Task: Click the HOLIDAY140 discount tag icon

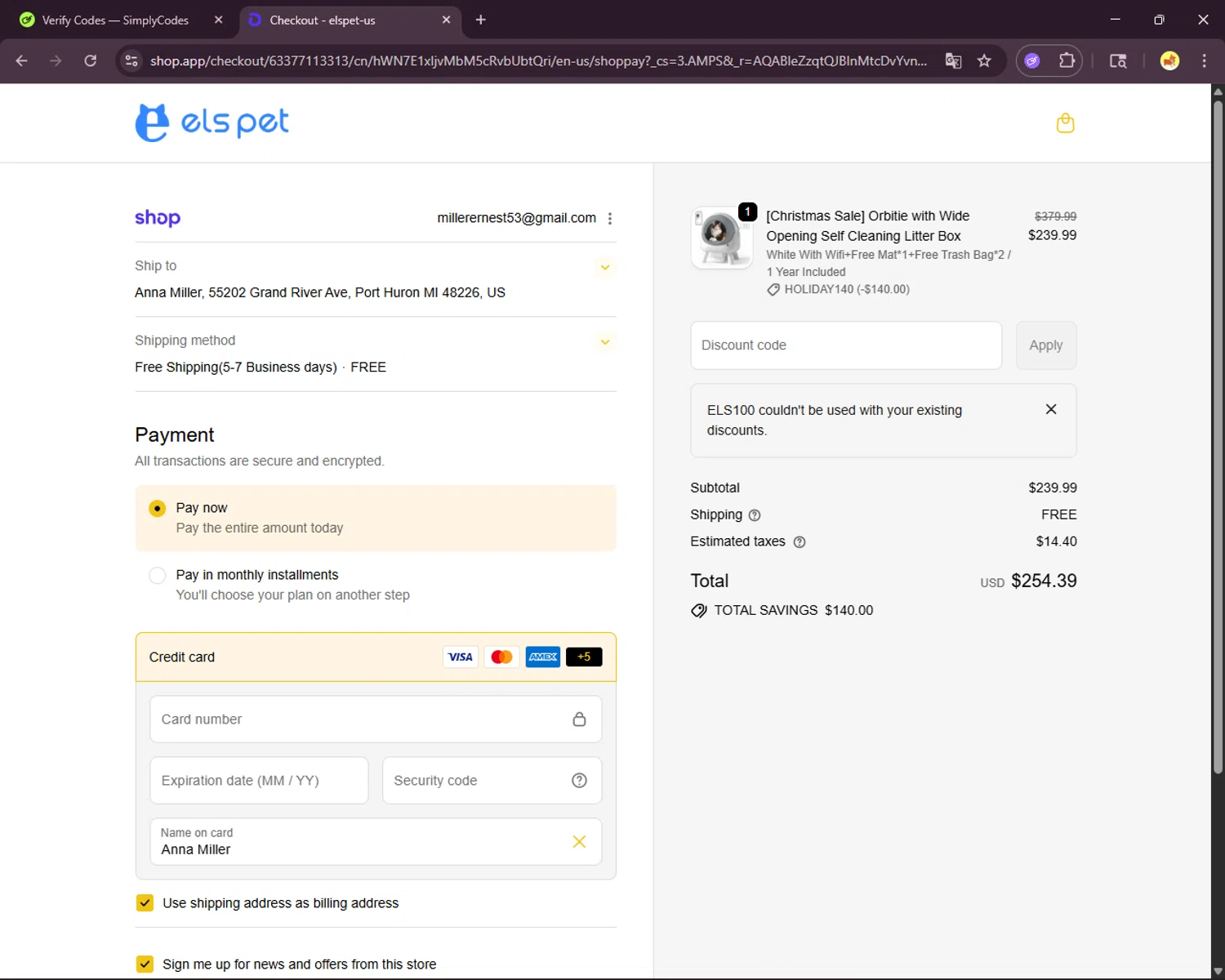Action: pyautogui.click(x=773, y=290)
